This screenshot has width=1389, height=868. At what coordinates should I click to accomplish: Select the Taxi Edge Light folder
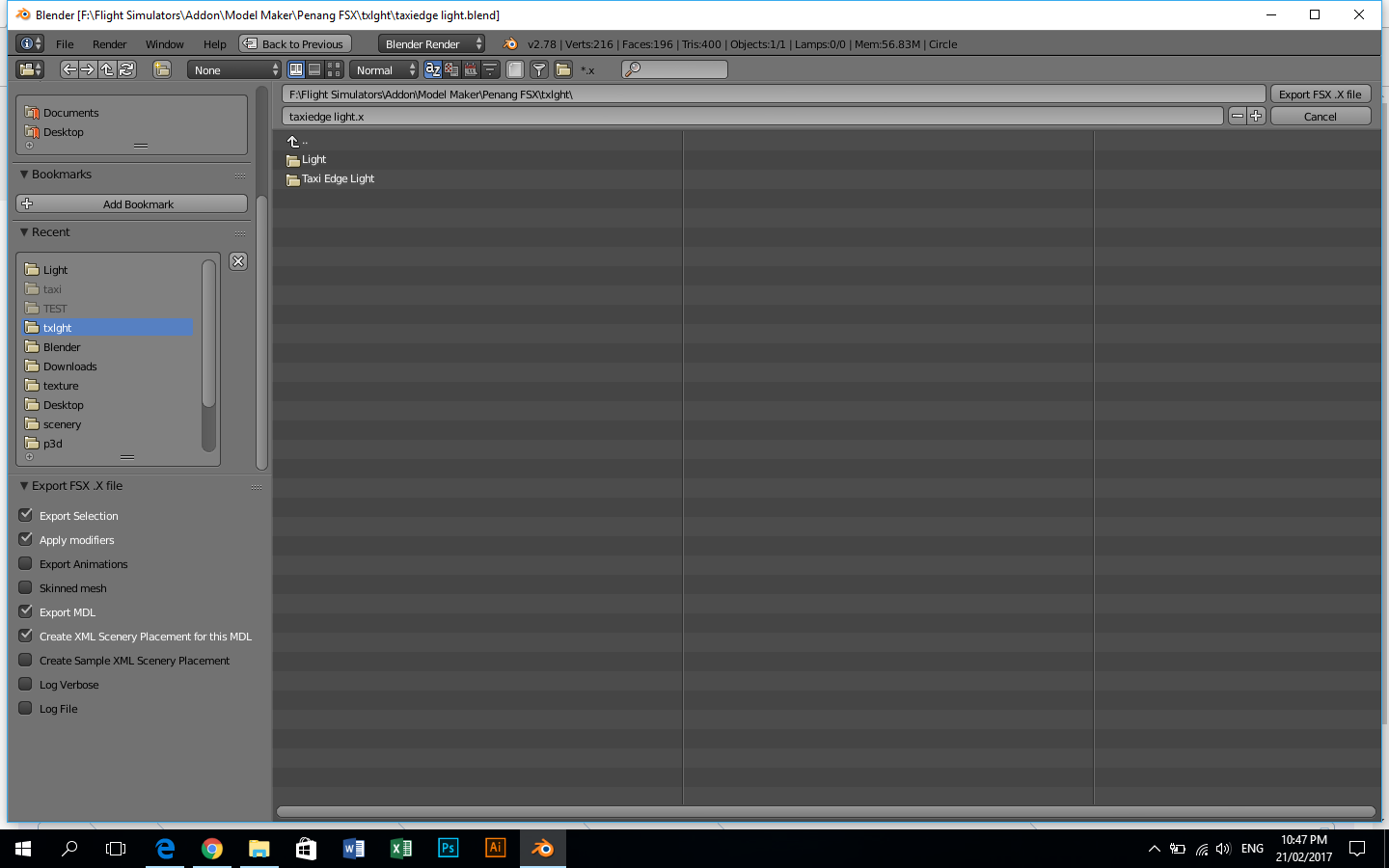coord(338,178)
